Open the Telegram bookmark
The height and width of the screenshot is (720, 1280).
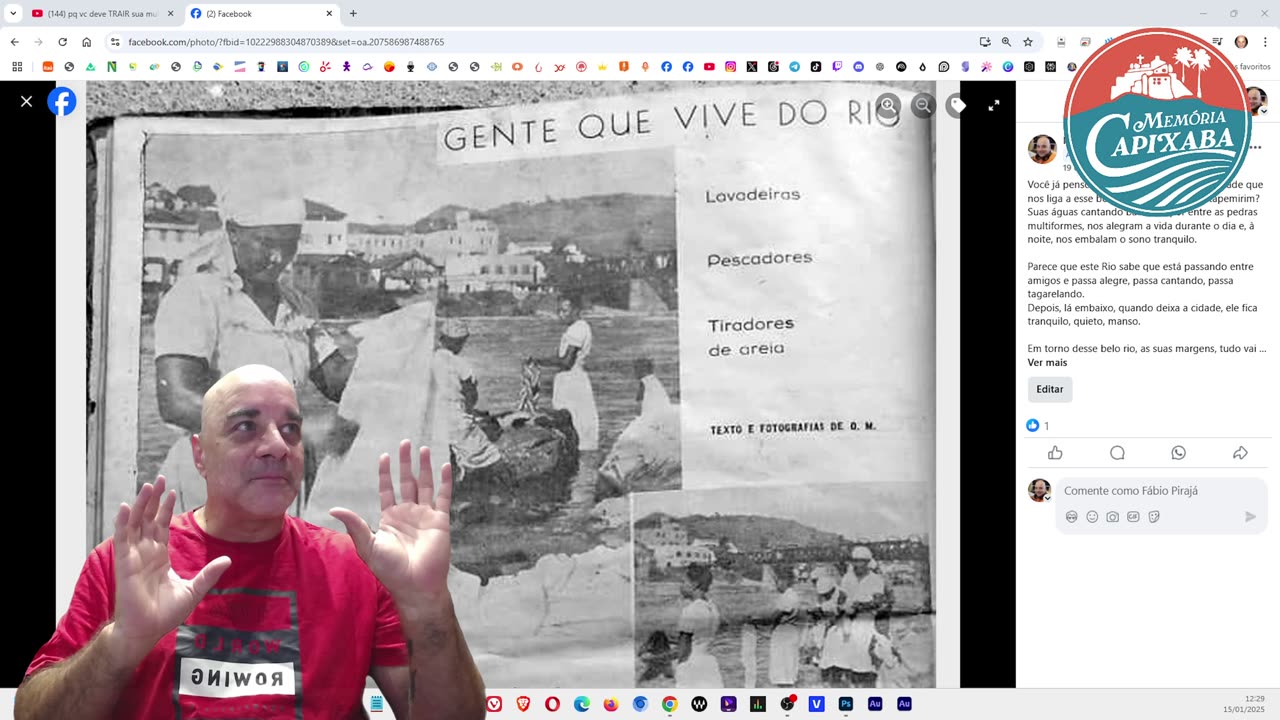coord(795,67)
